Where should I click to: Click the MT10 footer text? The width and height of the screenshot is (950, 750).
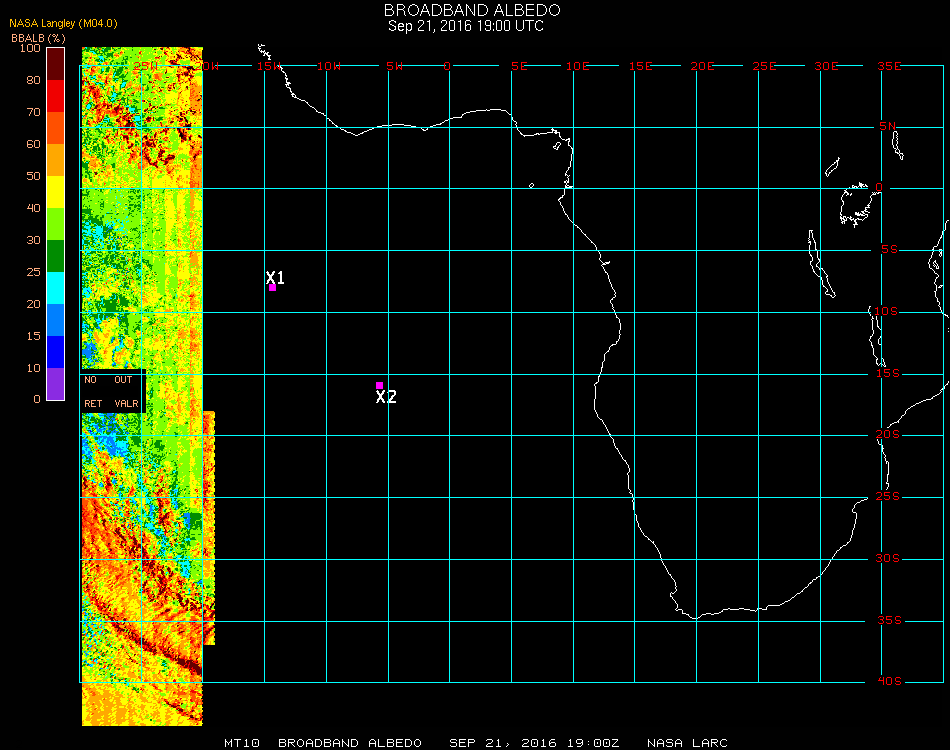(242, 743)
